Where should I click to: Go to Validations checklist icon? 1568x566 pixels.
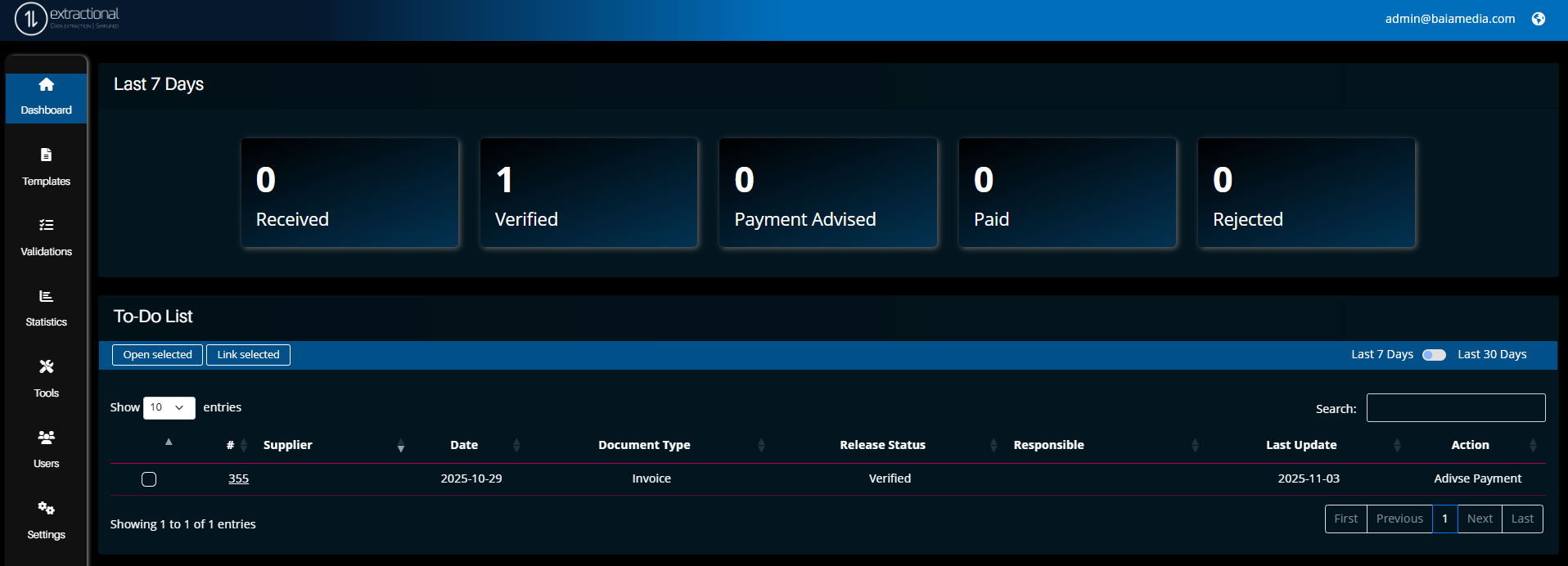point(46,225)
